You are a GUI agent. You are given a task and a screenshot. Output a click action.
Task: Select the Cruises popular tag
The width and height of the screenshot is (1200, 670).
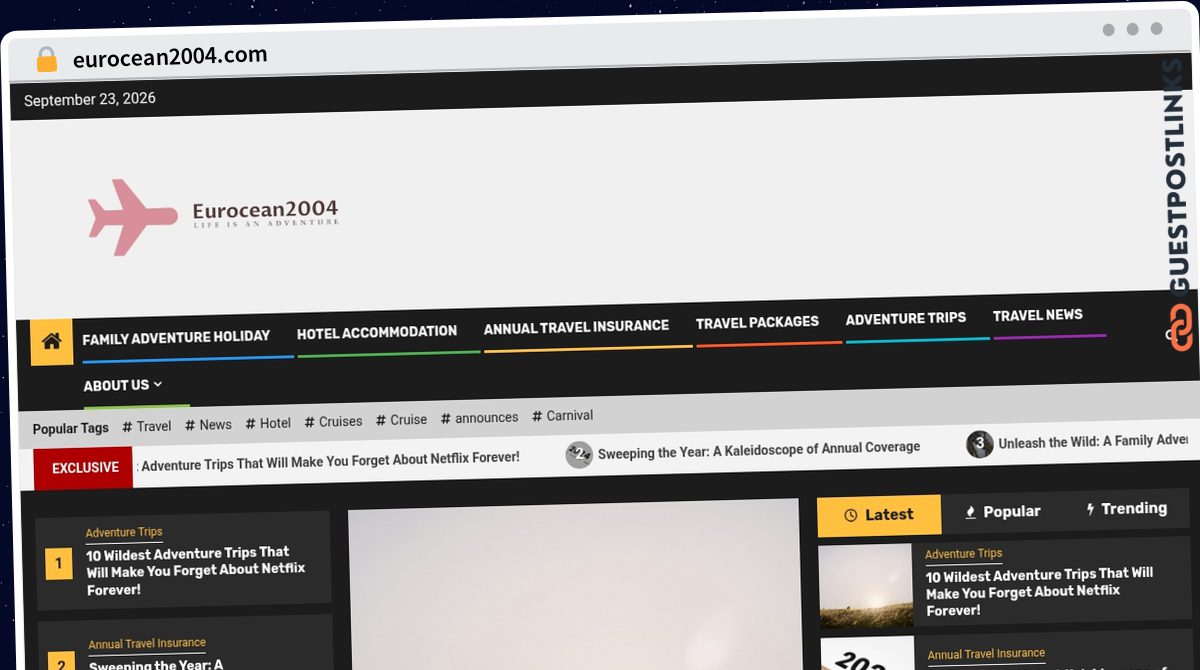click(x=333, y=422)
